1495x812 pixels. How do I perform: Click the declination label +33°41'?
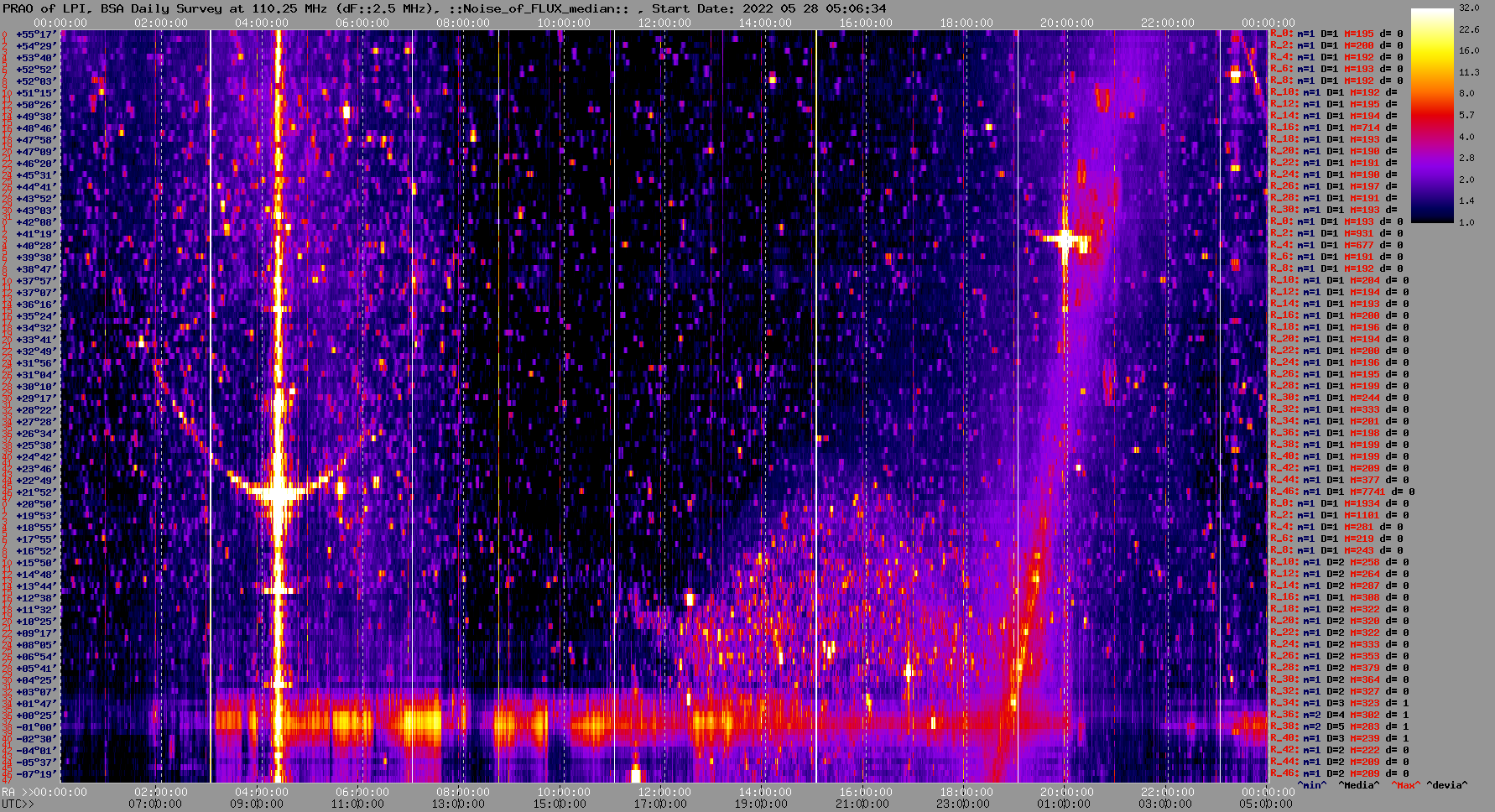tap(35, 339)
